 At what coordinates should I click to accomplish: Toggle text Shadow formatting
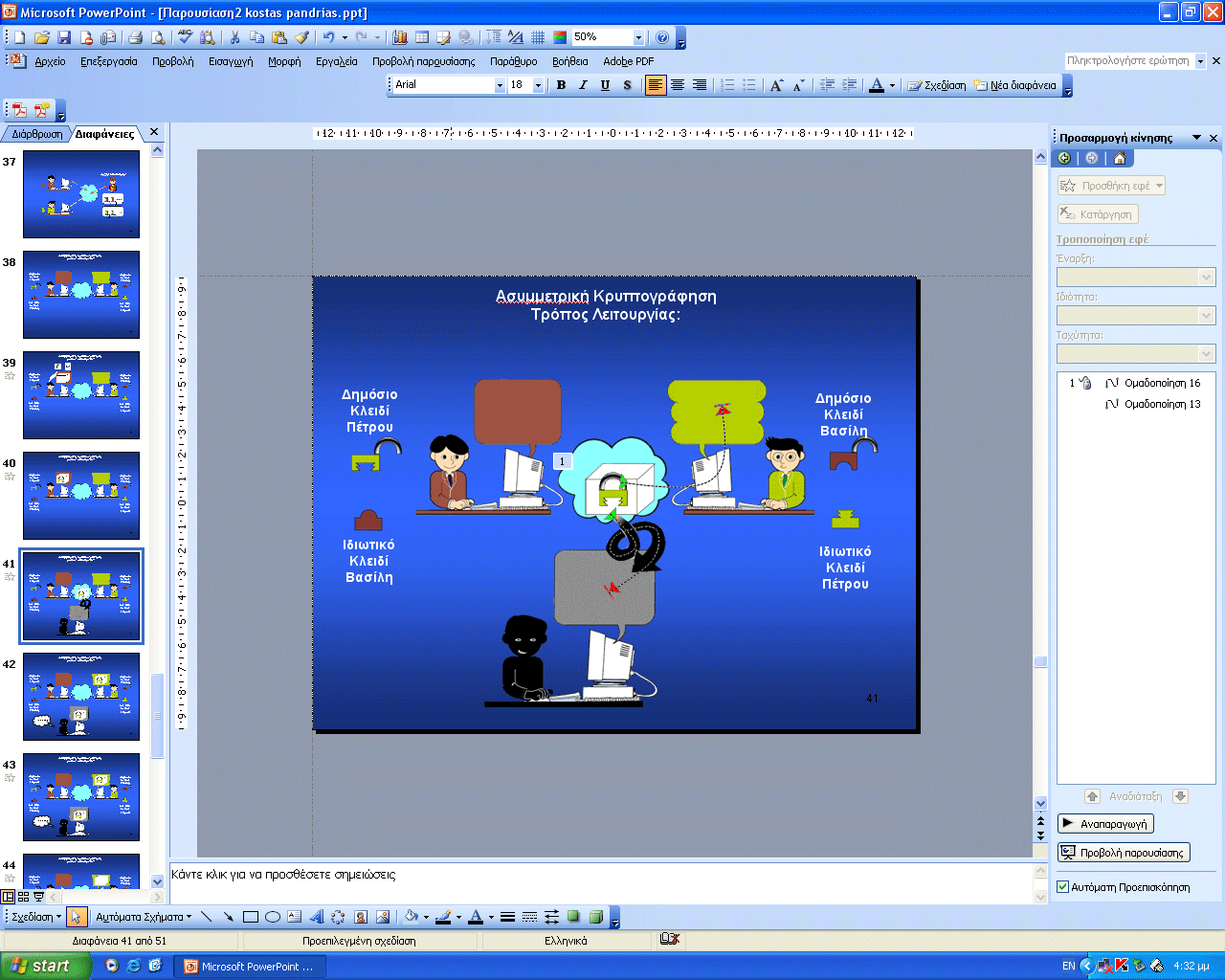(627, 85)
